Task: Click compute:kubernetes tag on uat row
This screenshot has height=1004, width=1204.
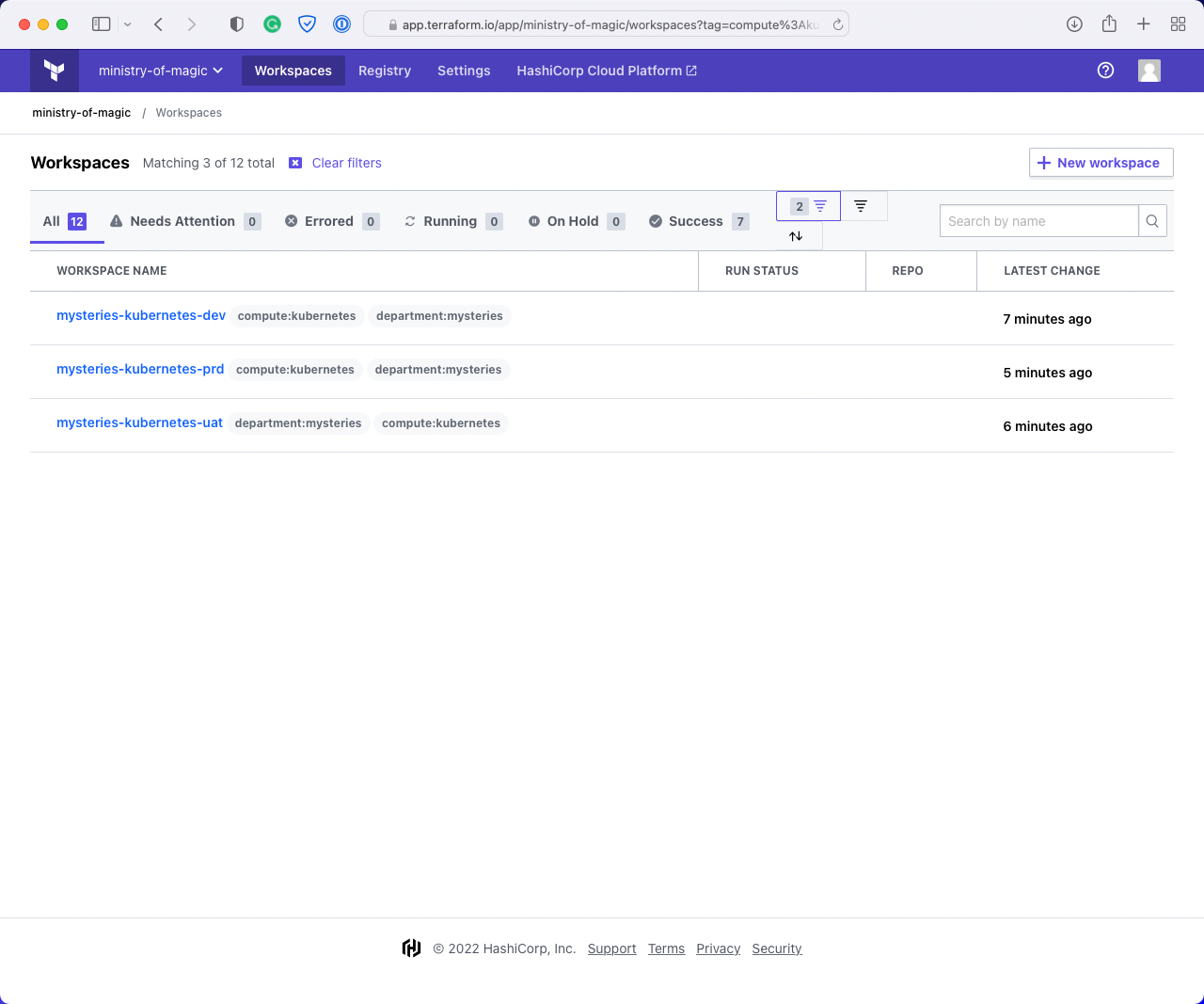Action: (441, 423)
